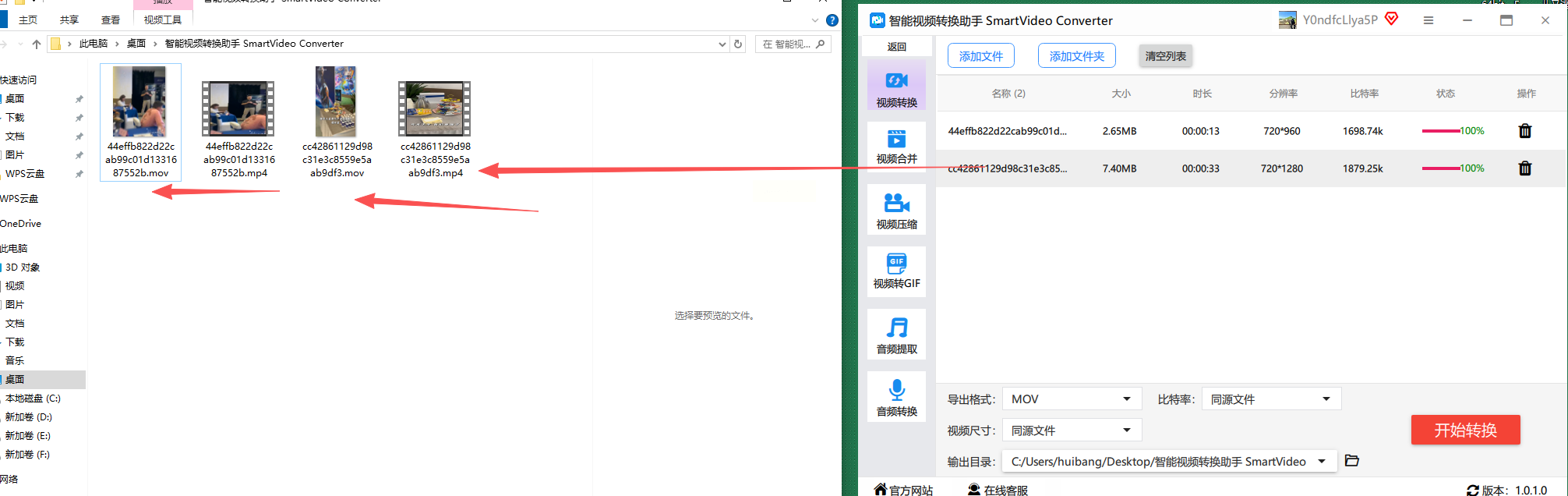The height and width of the screenshot is (496, 1568).
Task: Select 3D 对象 in Explorer sidebar
Action: (23, 267)
